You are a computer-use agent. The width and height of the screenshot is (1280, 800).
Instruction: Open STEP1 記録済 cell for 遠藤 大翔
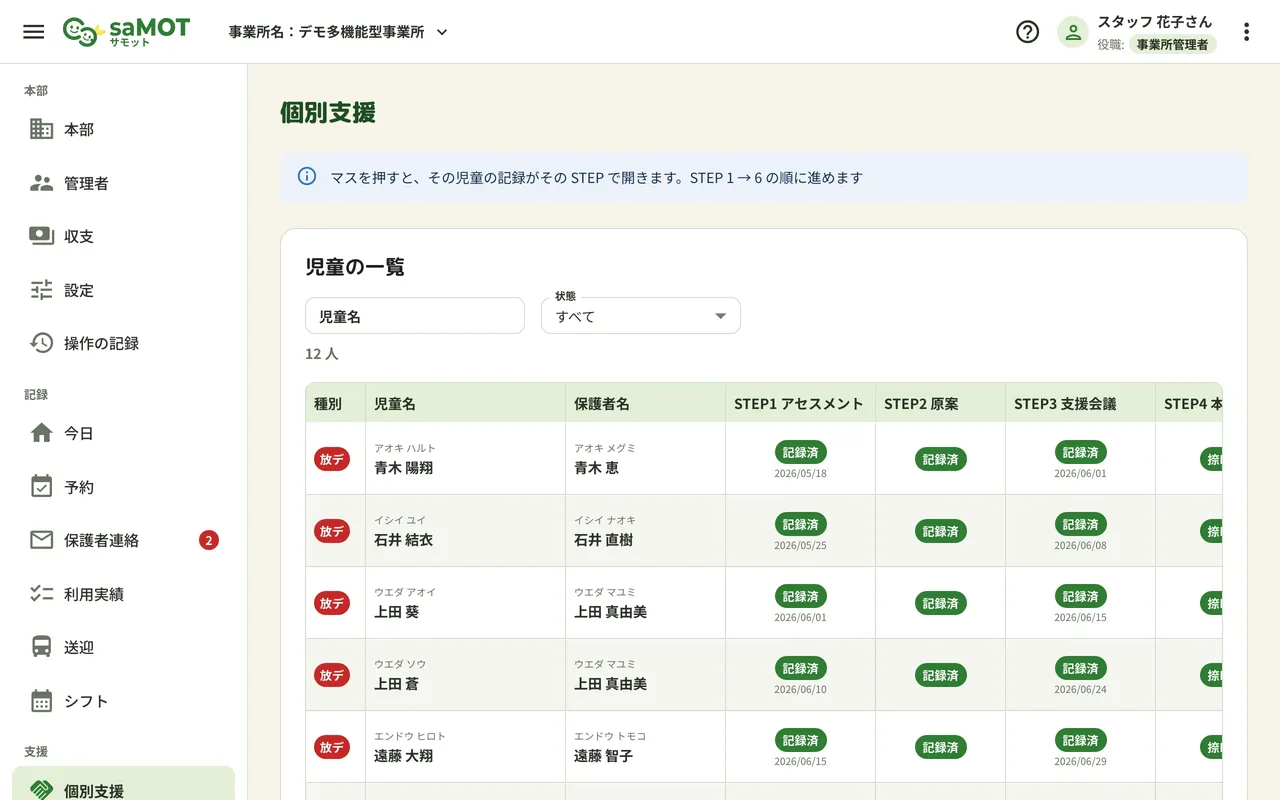pos(801,740)
